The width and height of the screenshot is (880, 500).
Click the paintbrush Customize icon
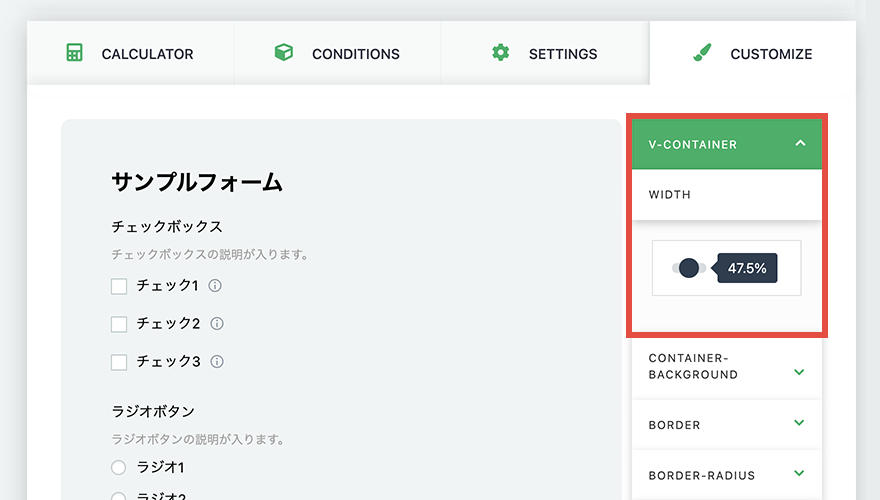[x=702, y=53]
